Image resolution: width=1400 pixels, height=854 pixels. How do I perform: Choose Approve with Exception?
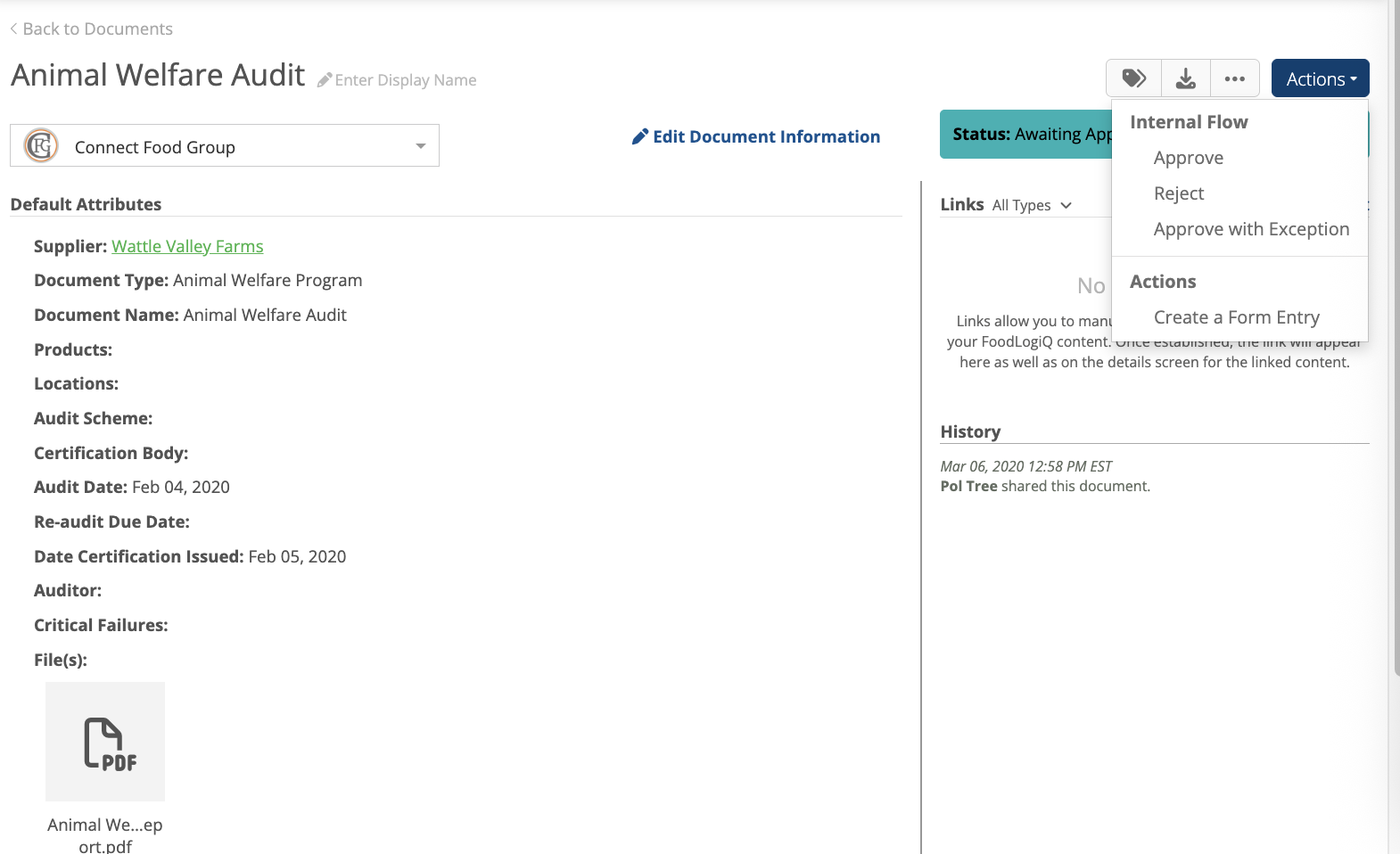[x=1251, y=229]
